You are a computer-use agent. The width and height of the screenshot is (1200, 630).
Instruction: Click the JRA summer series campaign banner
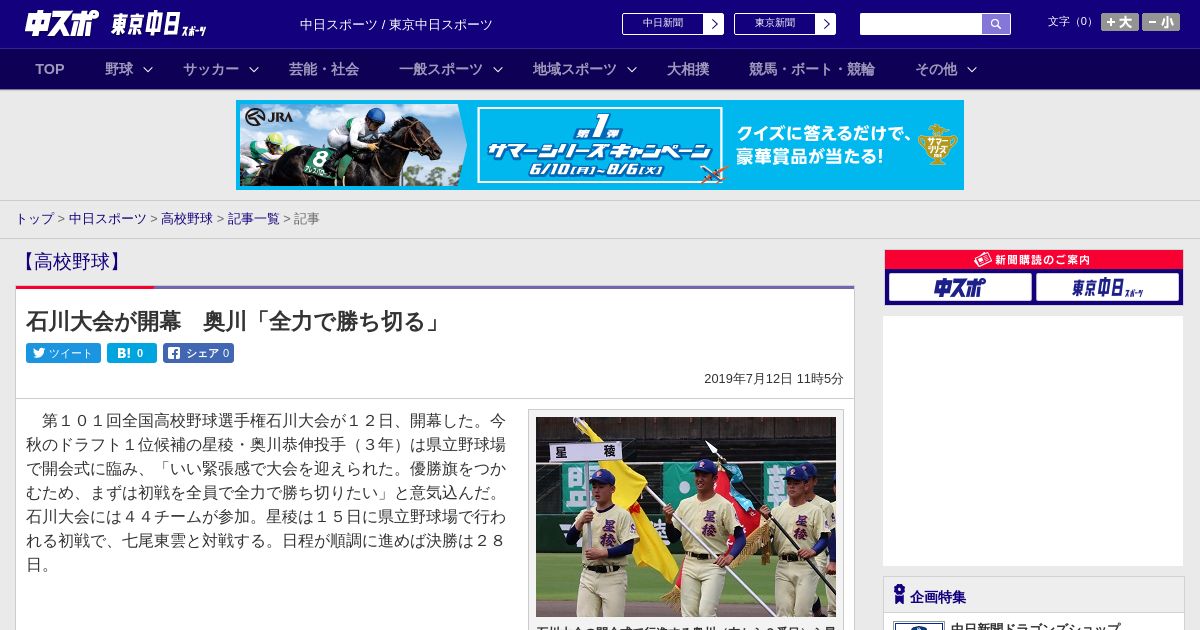point(600,145)
